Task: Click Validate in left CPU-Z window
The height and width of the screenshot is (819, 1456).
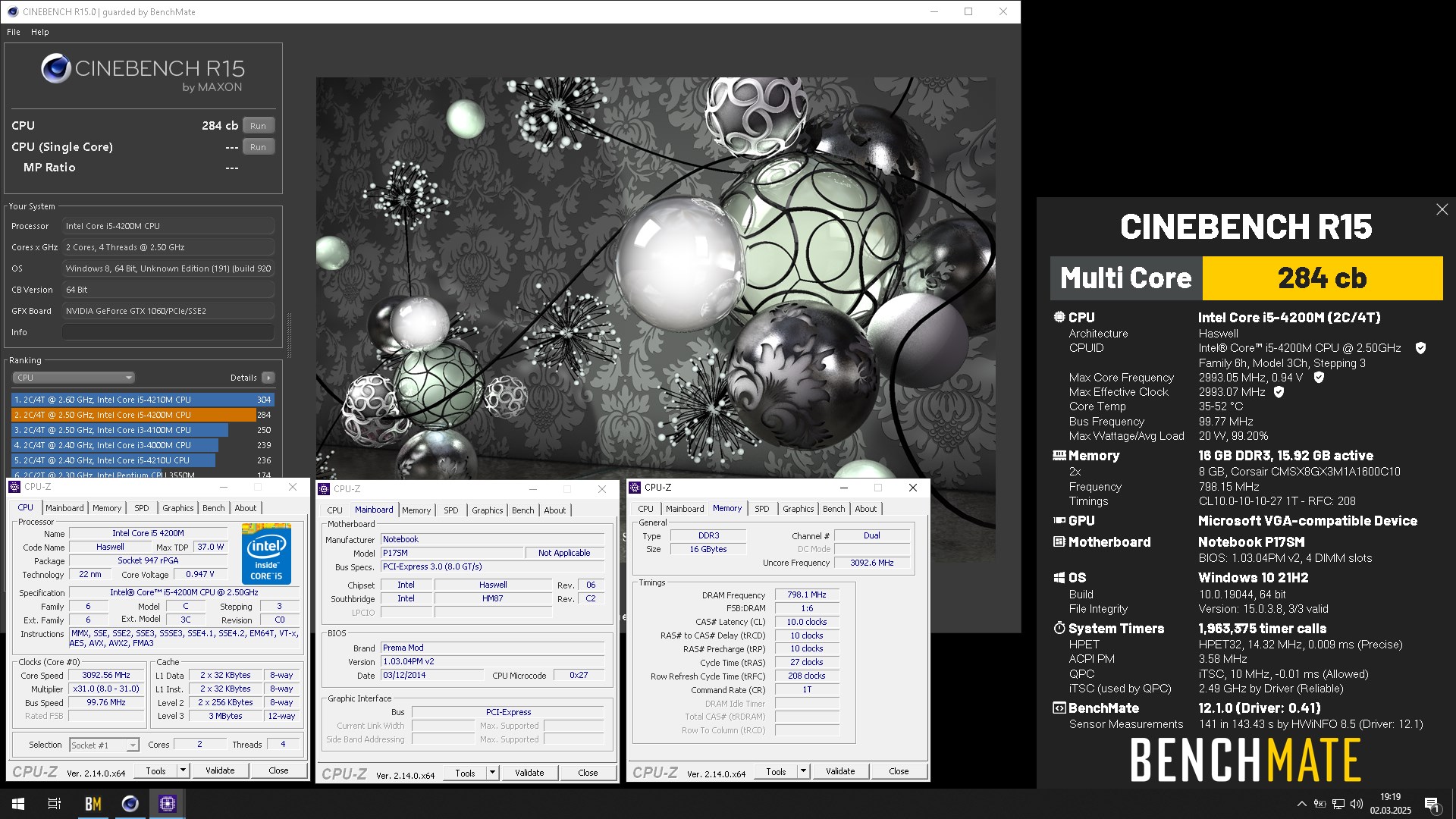Action: 220,770
